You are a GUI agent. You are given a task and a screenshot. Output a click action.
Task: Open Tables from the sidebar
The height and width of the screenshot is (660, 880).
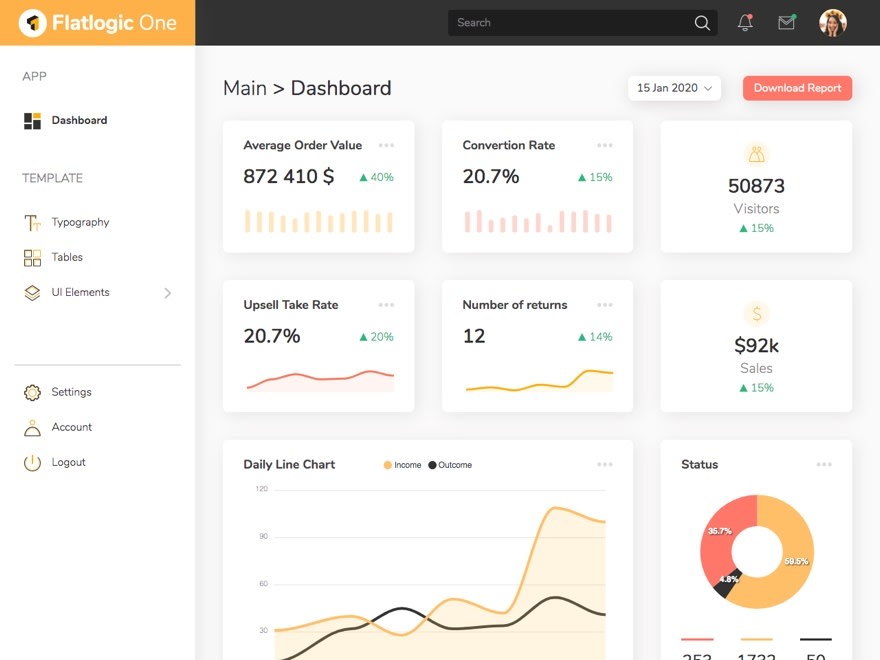coord(67,258)
